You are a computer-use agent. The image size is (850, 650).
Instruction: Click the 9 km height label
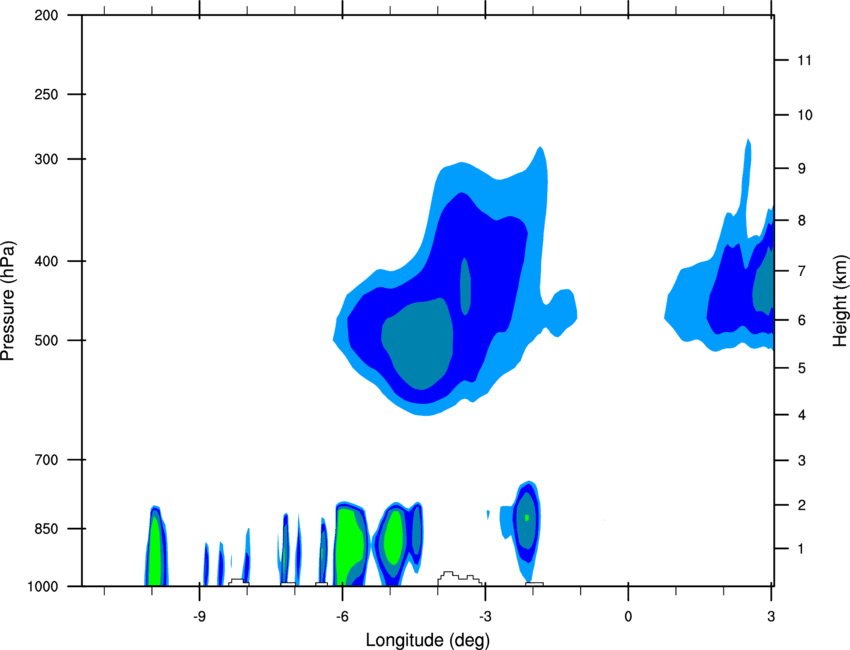(801, 169)
